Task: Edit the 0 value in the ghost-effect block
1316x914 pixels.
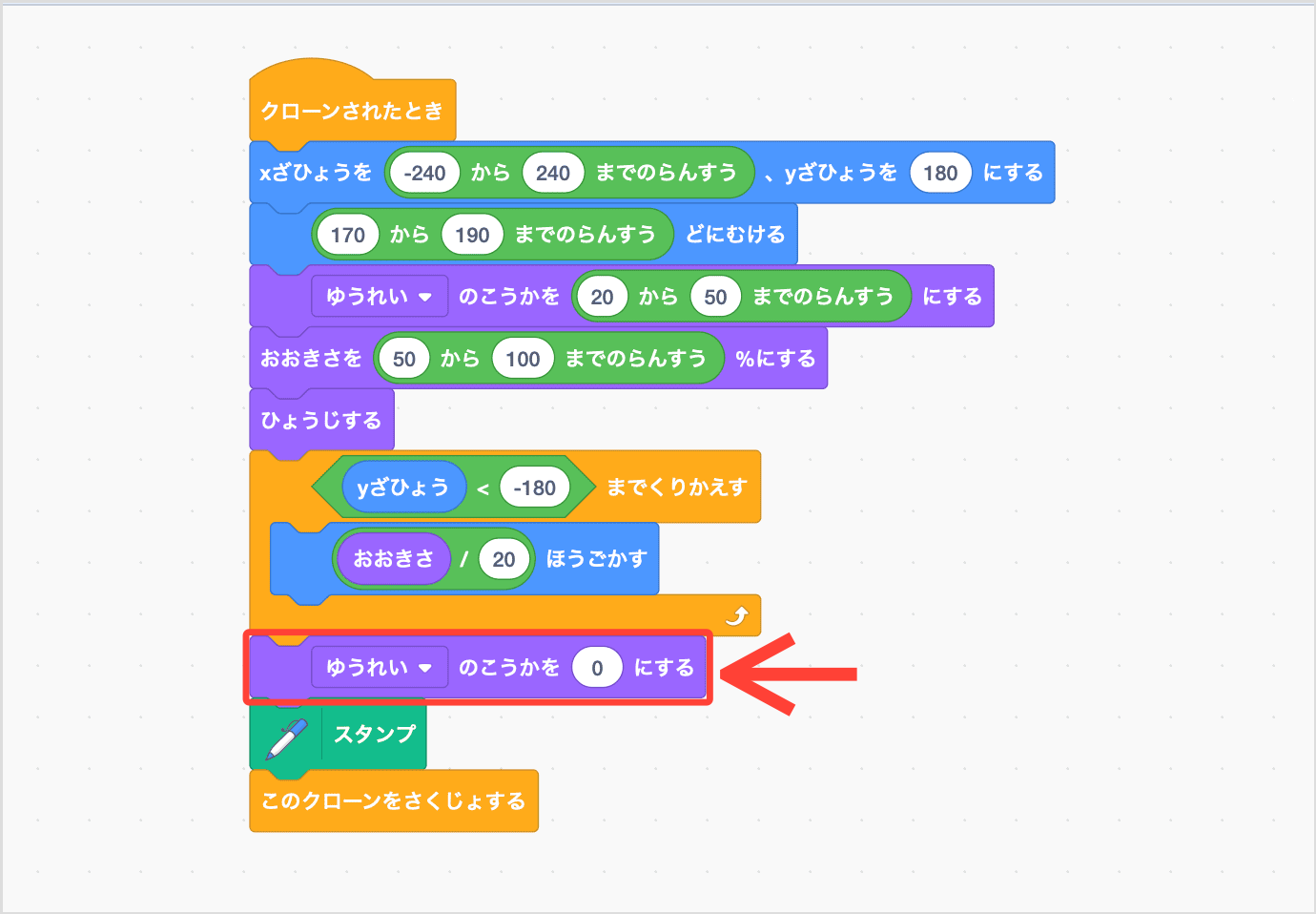Action: 597,668
